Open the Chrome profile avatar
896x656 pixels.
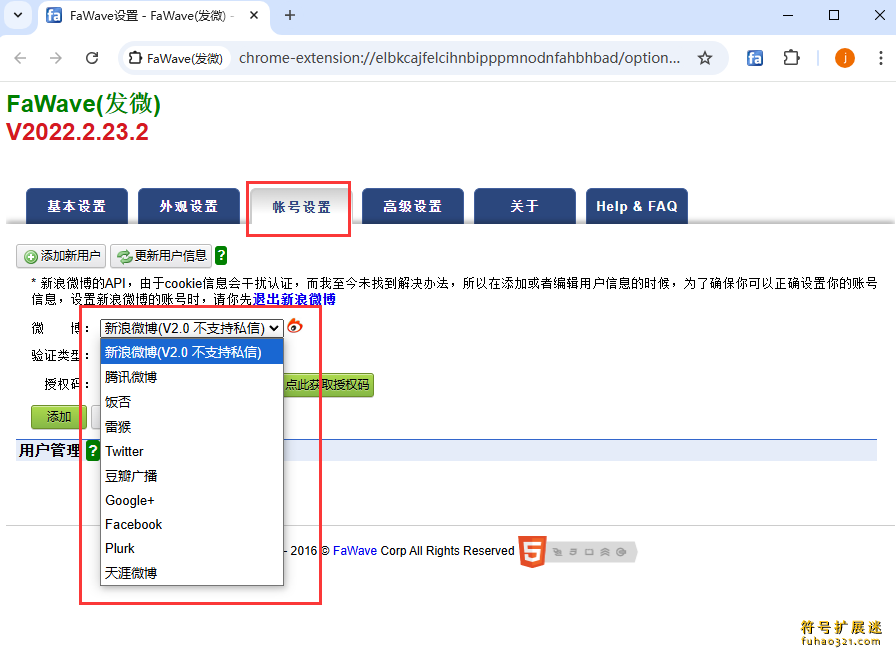click(845, 58)
